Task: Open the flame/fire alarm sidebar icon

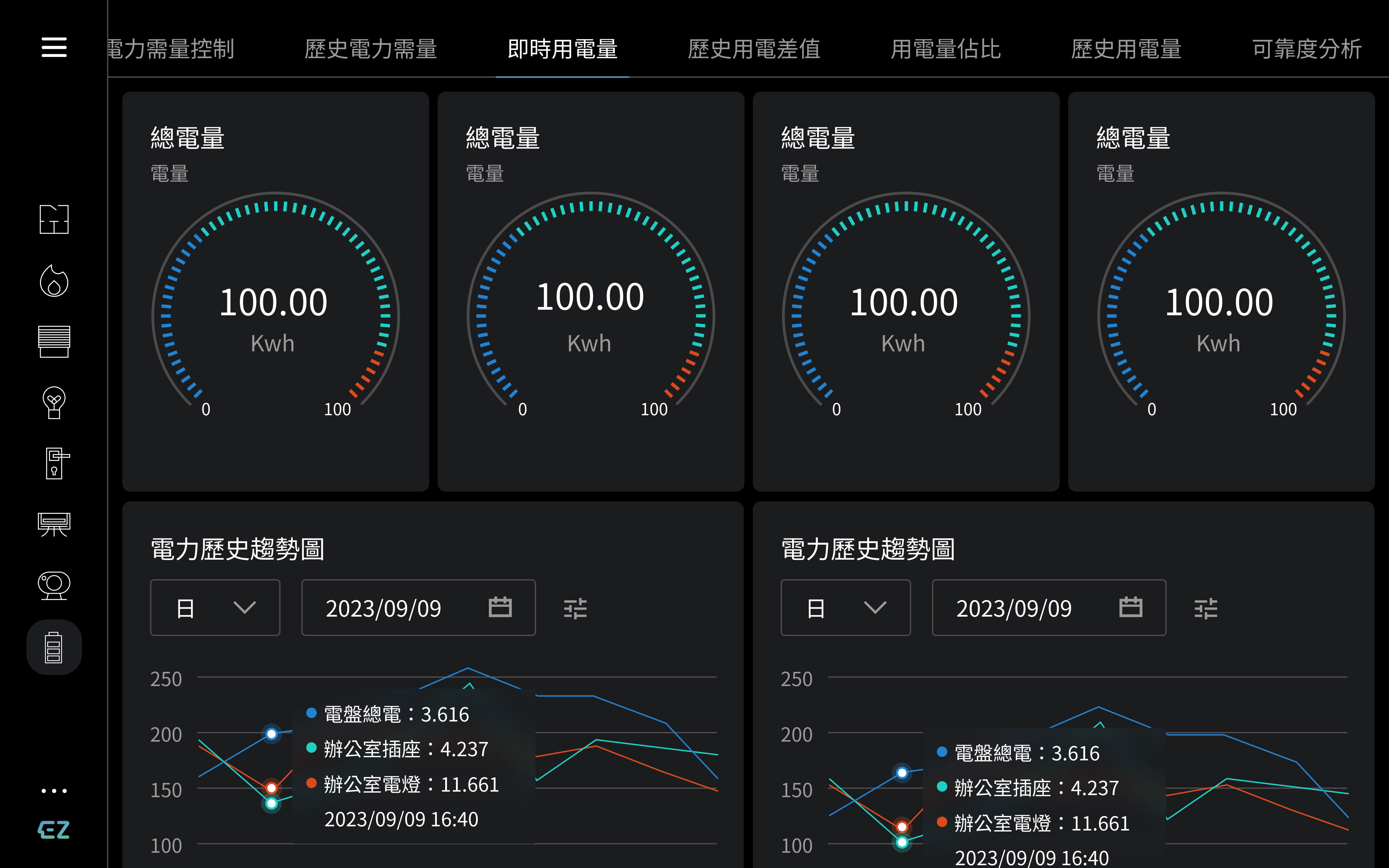Action: pyautogui.click(x=54, y=281)
